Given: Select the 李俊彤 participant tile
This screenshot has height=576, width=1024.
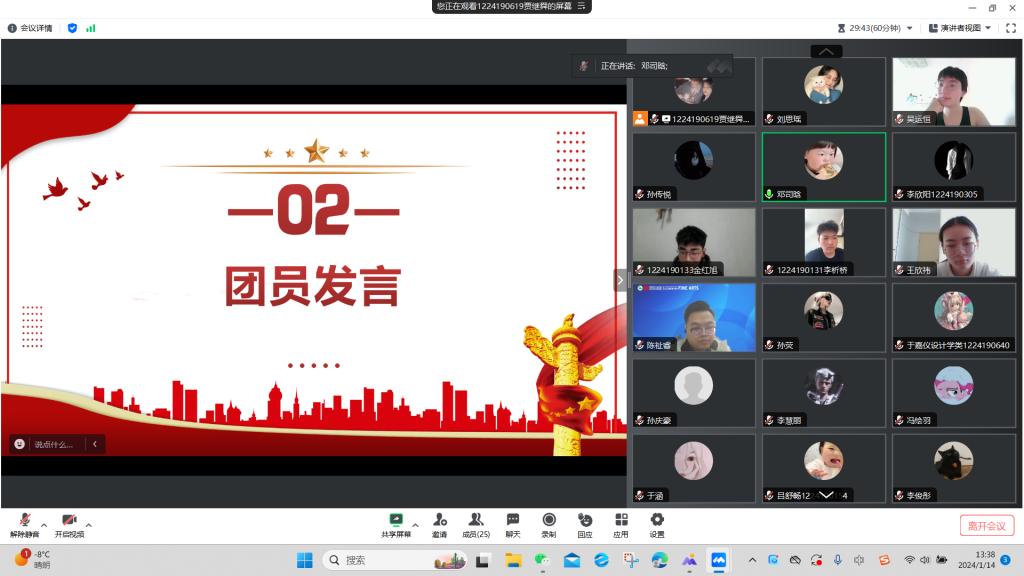Looking at the screenshot, I should point(954,468).
